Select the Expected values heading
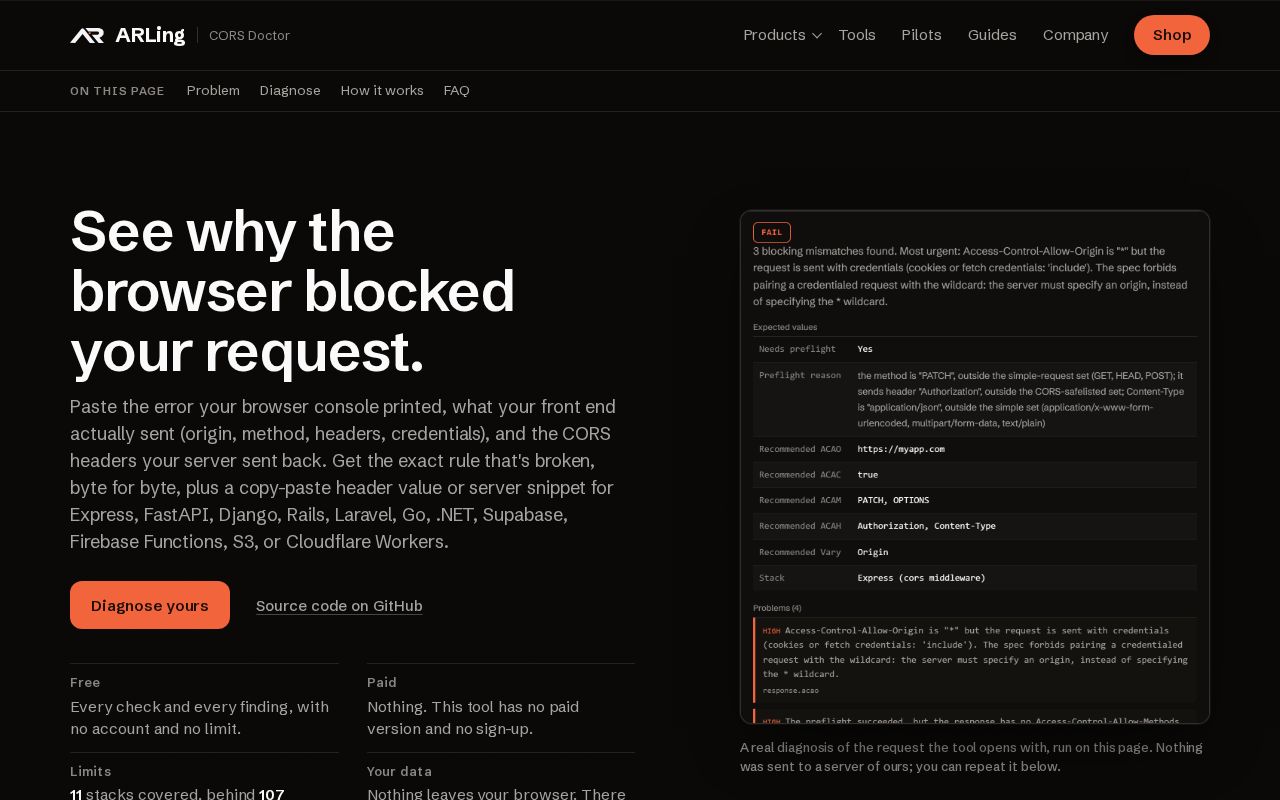 [x=785, y=327]
